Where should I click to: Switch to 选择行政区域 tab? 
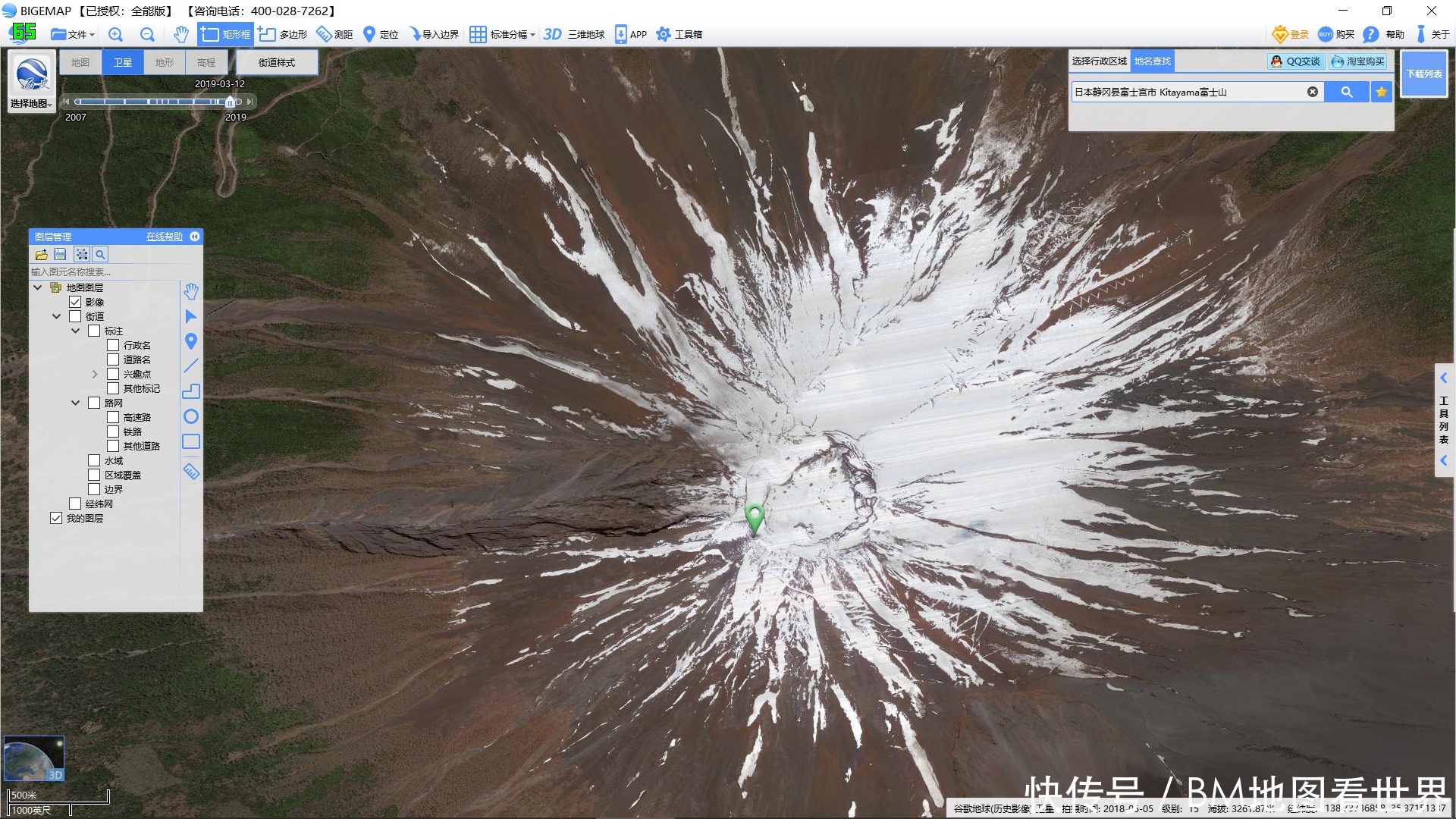point(1099,61)
